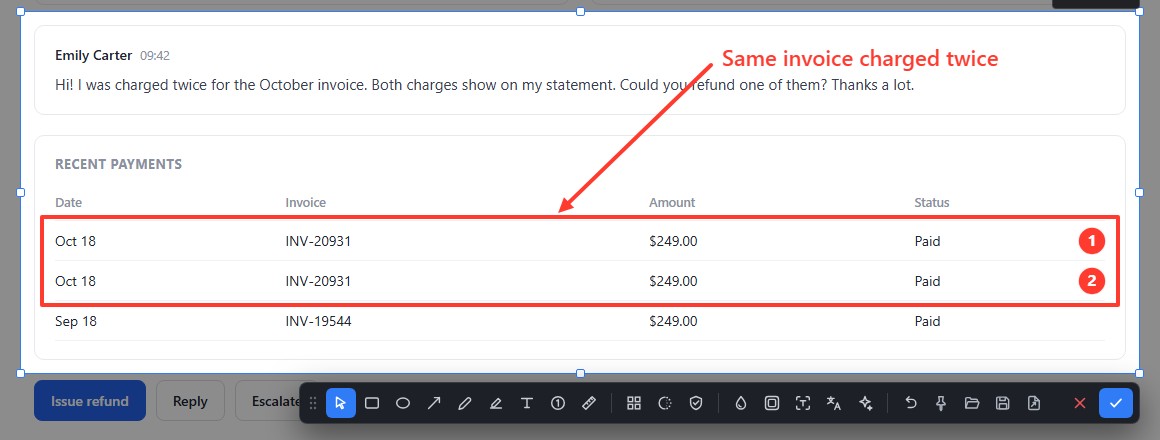1160x440 pixels.
Task: Click the Sep 18 date cell
Action: pyautogui.click(x=75, y=322)
